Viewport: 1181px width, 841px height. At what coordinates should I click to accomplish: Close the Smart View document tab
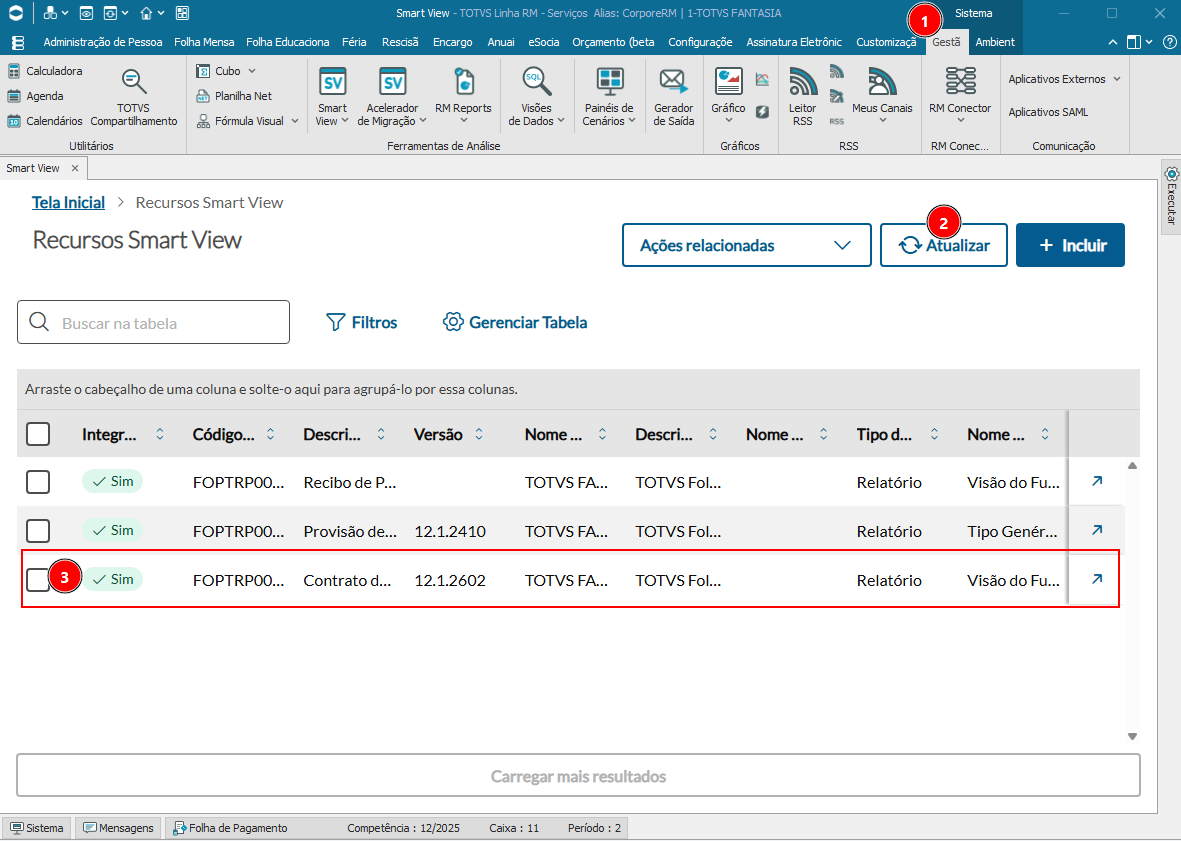pos(75,168)
